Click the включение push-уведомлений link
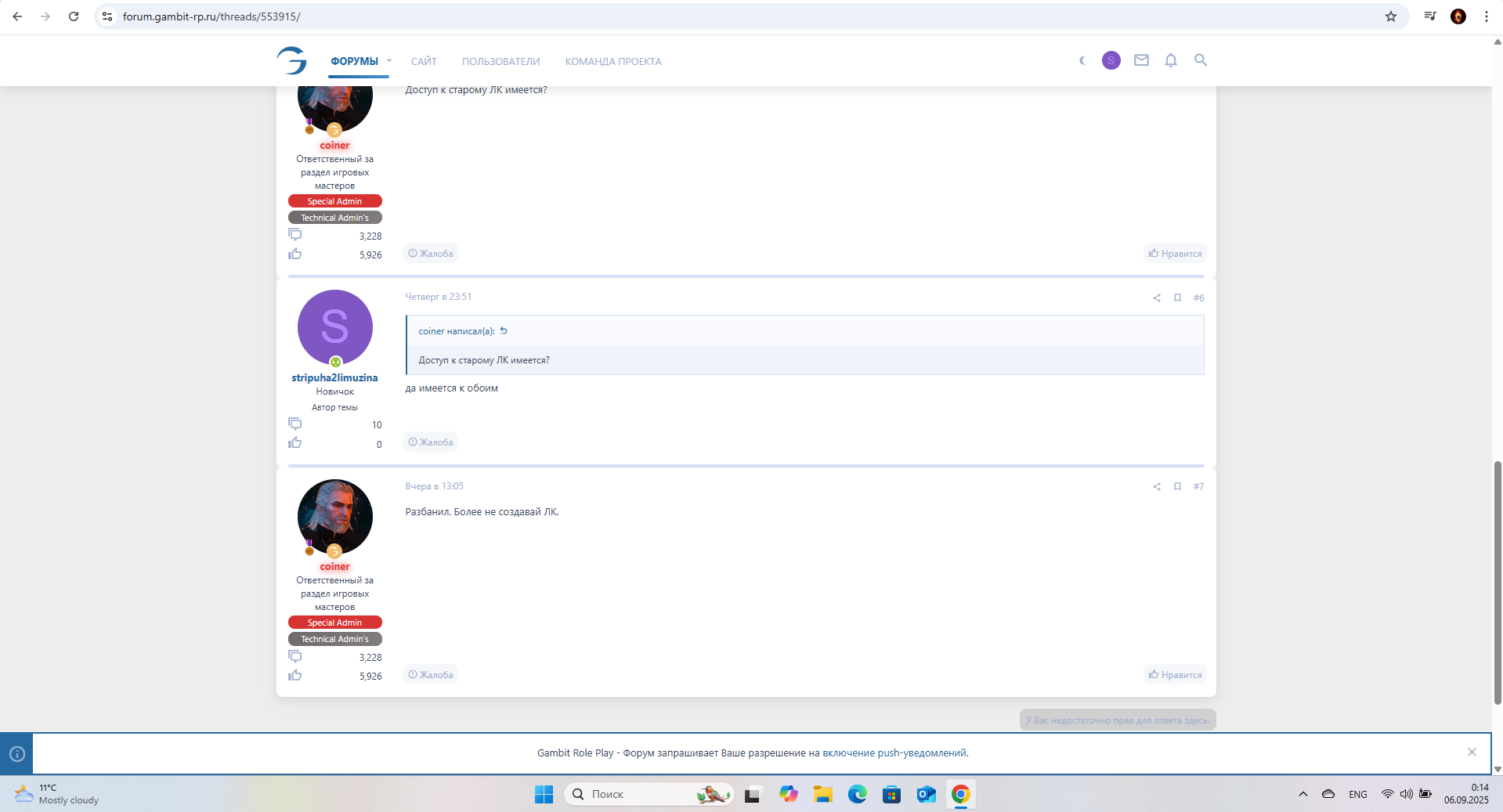The width and height of the screenshot is (1503, 812). pyautogui.click(x=894, y=753)
